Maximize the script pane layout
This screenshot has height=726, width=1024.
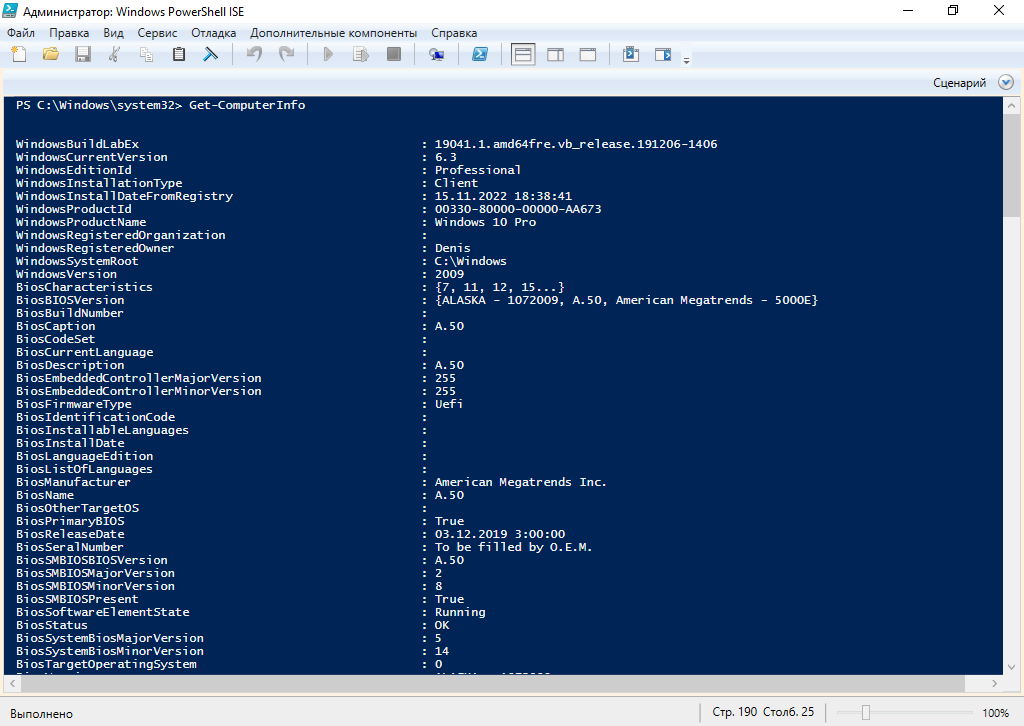click(587, 55)
